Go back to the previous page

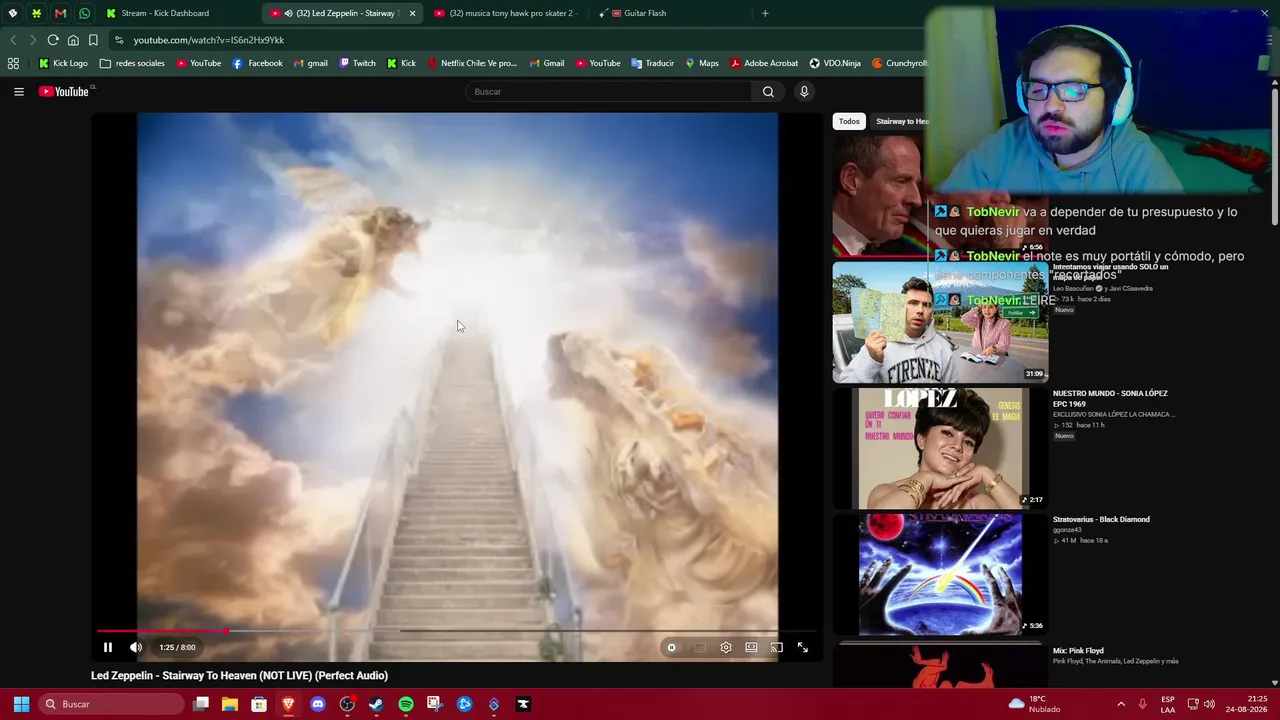(13, 40)
